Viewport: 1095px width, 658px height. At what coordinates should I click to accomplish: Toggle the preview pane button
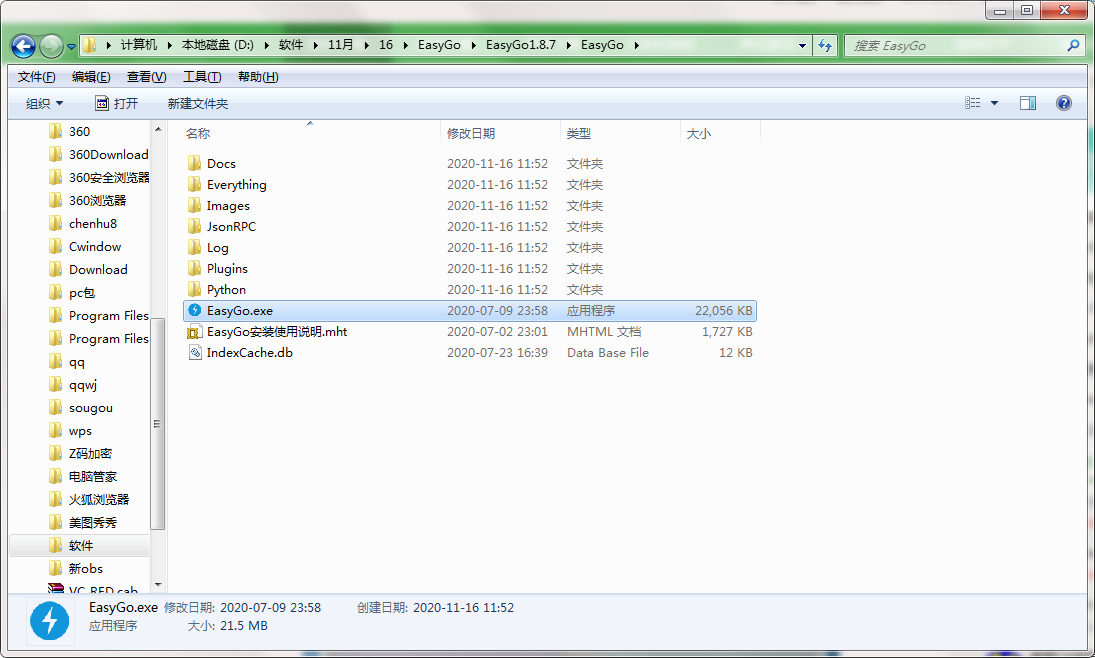(1028, 103)
